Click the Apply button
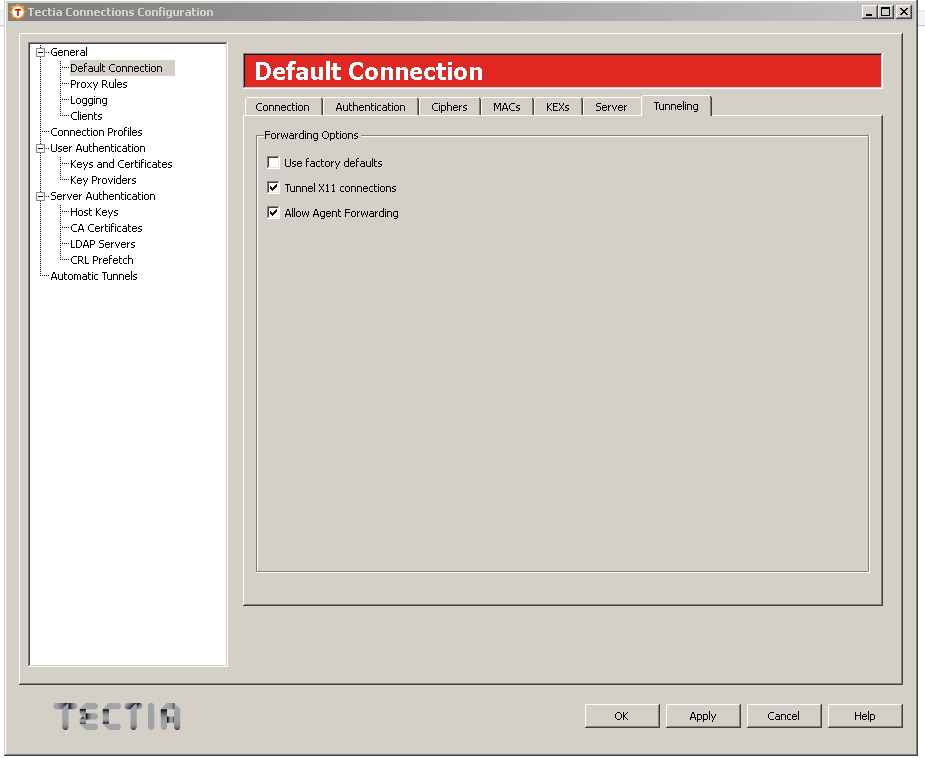 pos(703,716)
